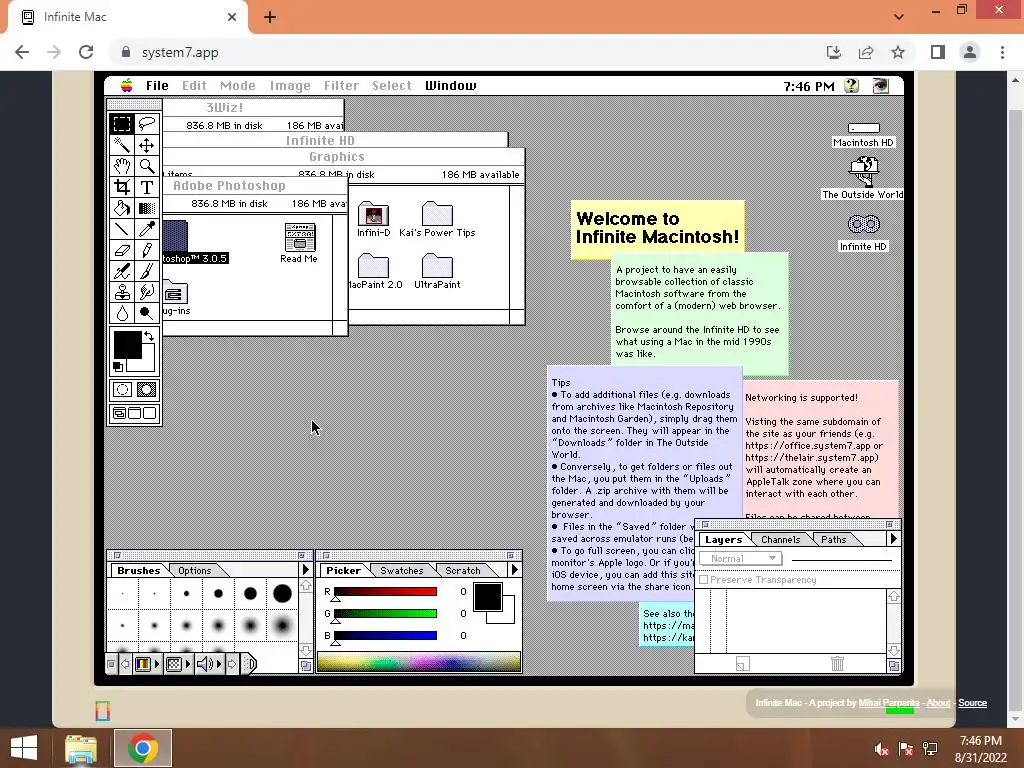This screenshot has height=768, width=1024.
Task: Switch to standard window screen mode
Action: (120, 413)
